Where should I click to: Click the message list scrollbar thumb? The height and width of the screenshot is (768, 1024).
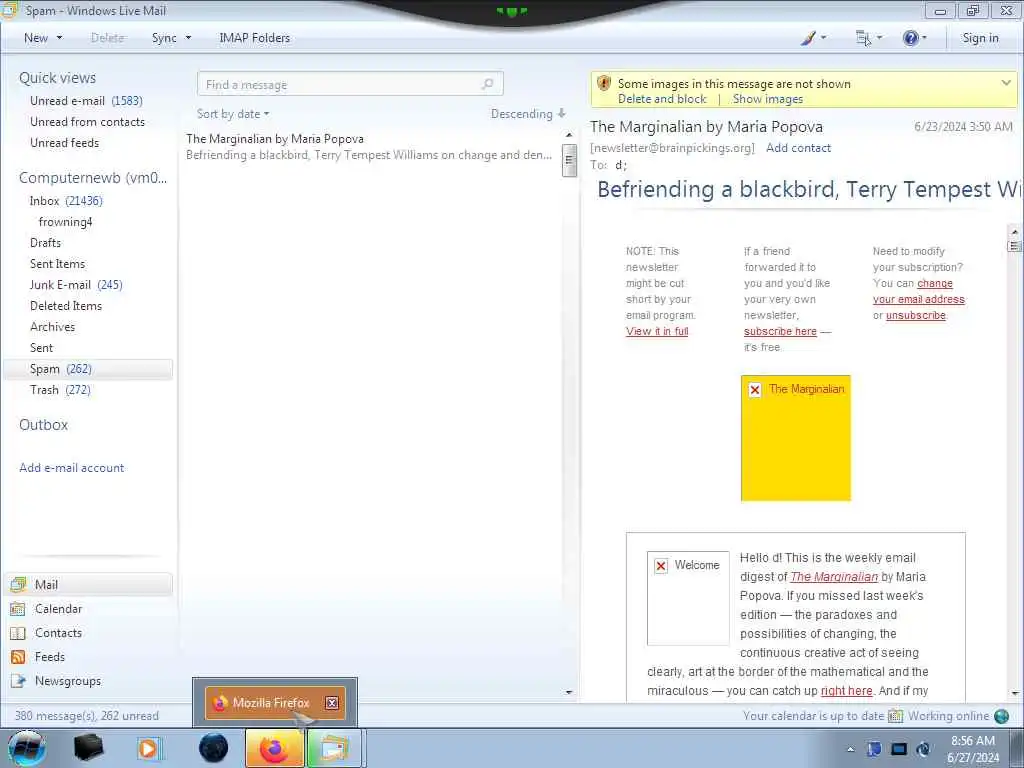(569, 161)
